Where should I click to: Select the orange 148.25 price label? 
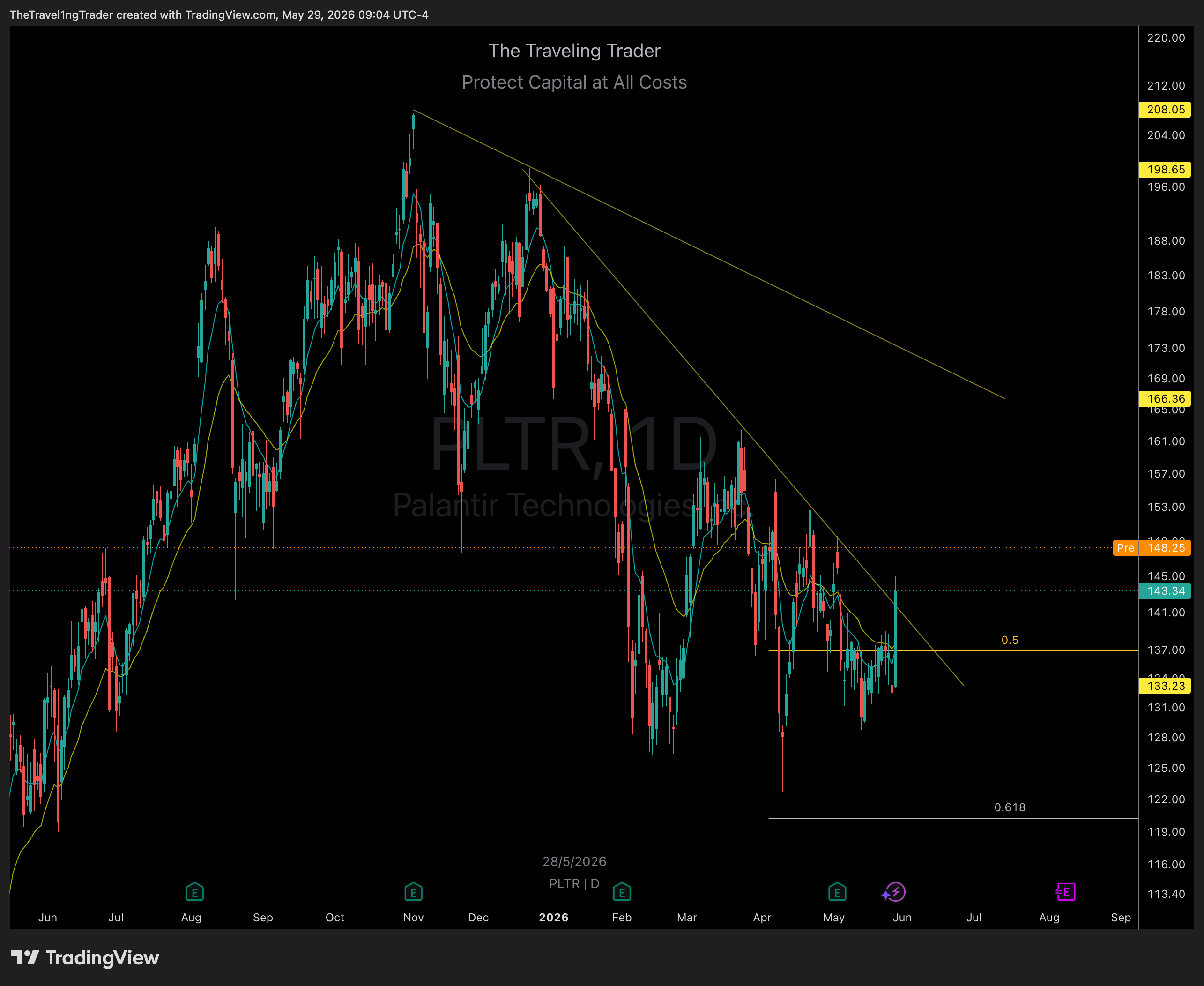coord(1165,547)
